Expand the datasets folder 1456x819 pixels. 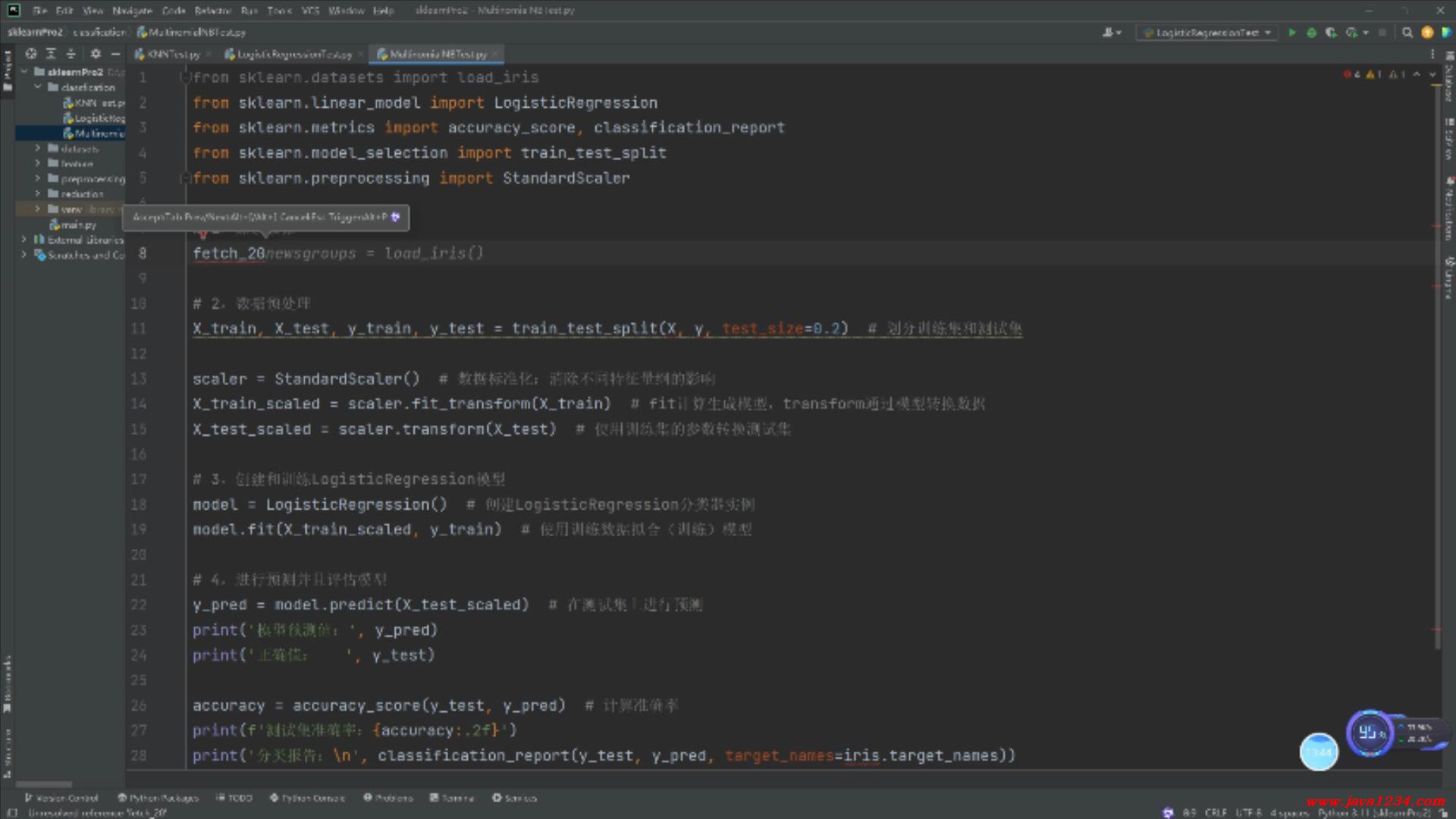coord(37,149)
